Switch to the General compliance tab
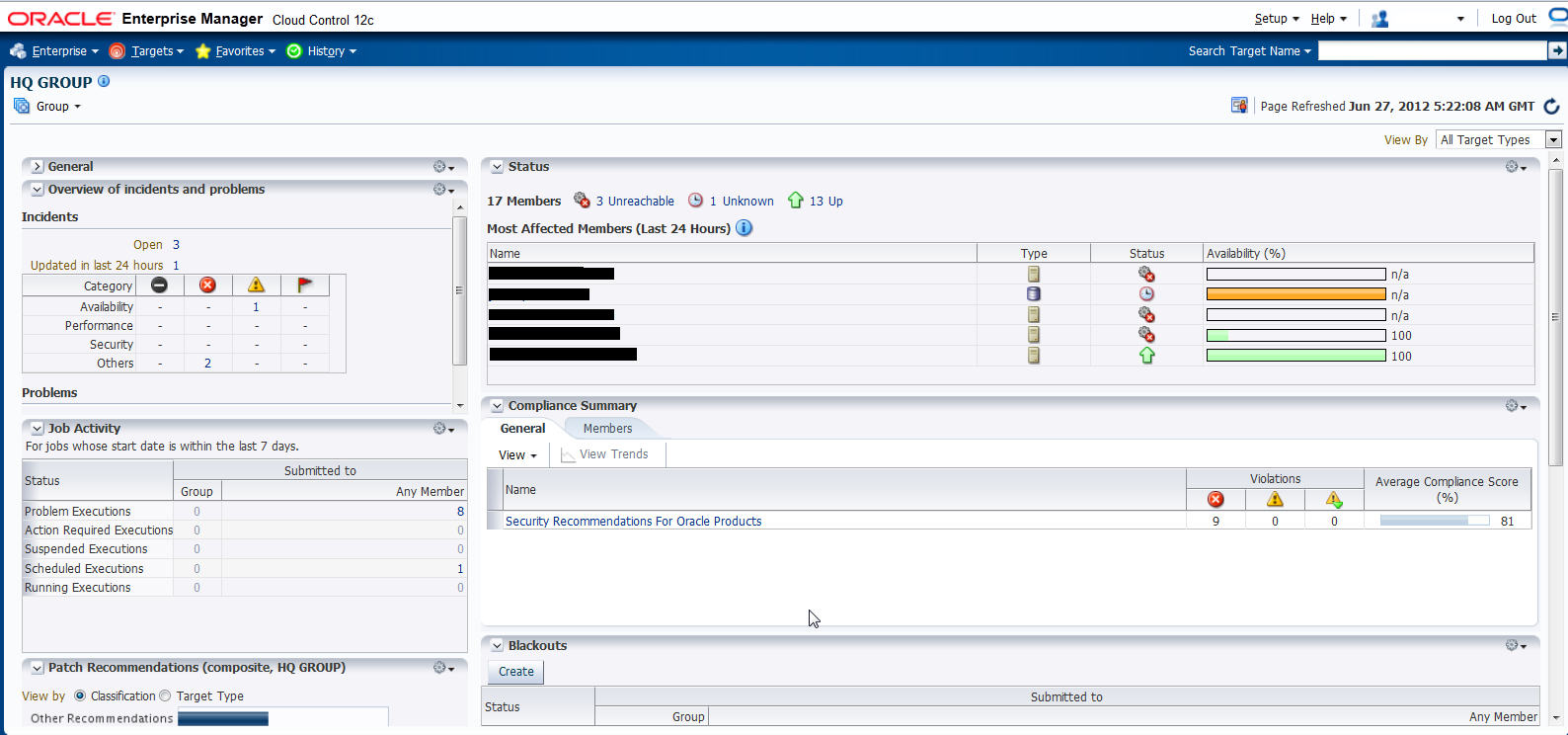This screenshot has width=1568, height=735. (x=522, y=429)
